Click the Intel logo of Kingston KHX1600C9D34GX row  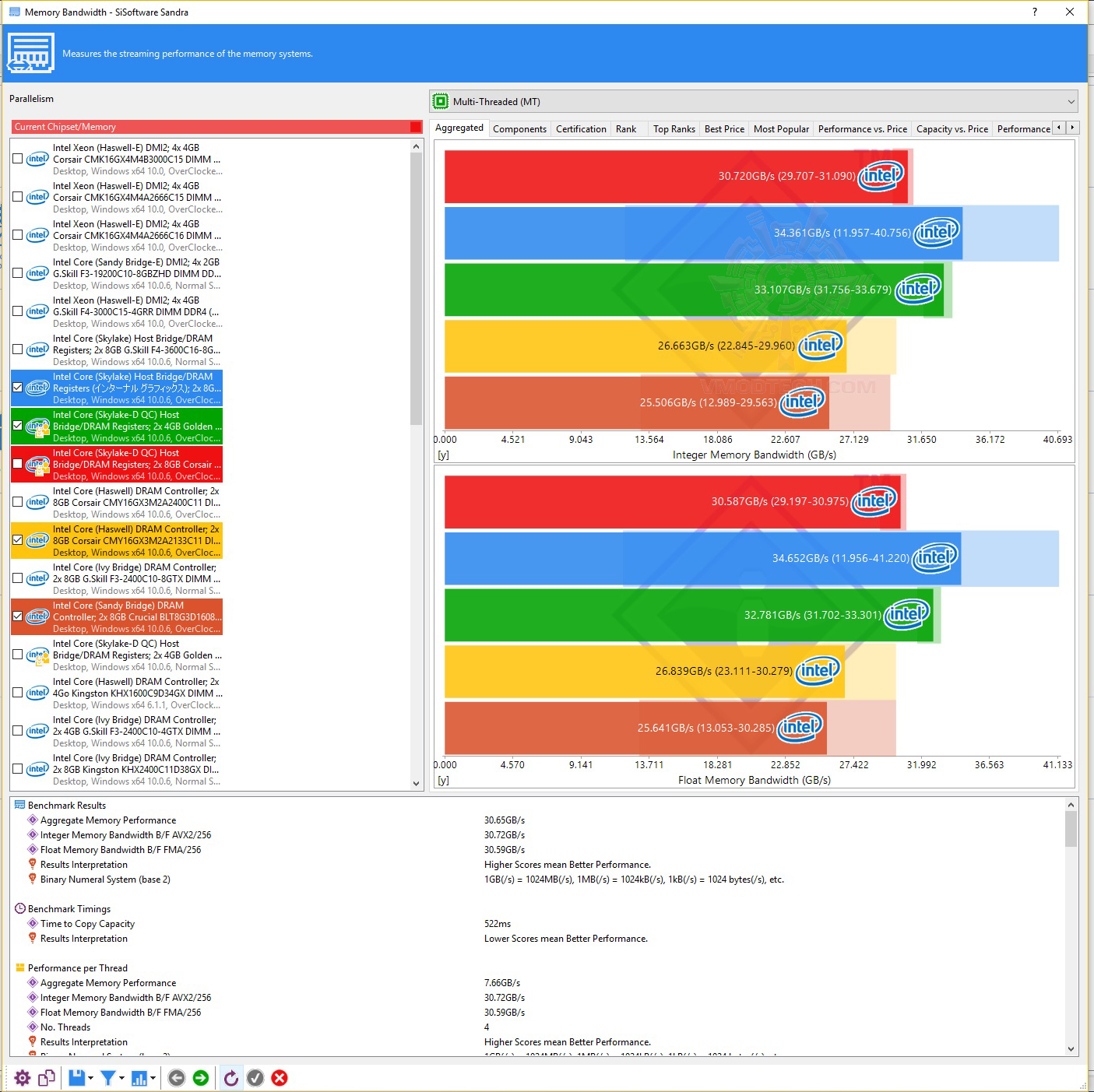(37, 693)
